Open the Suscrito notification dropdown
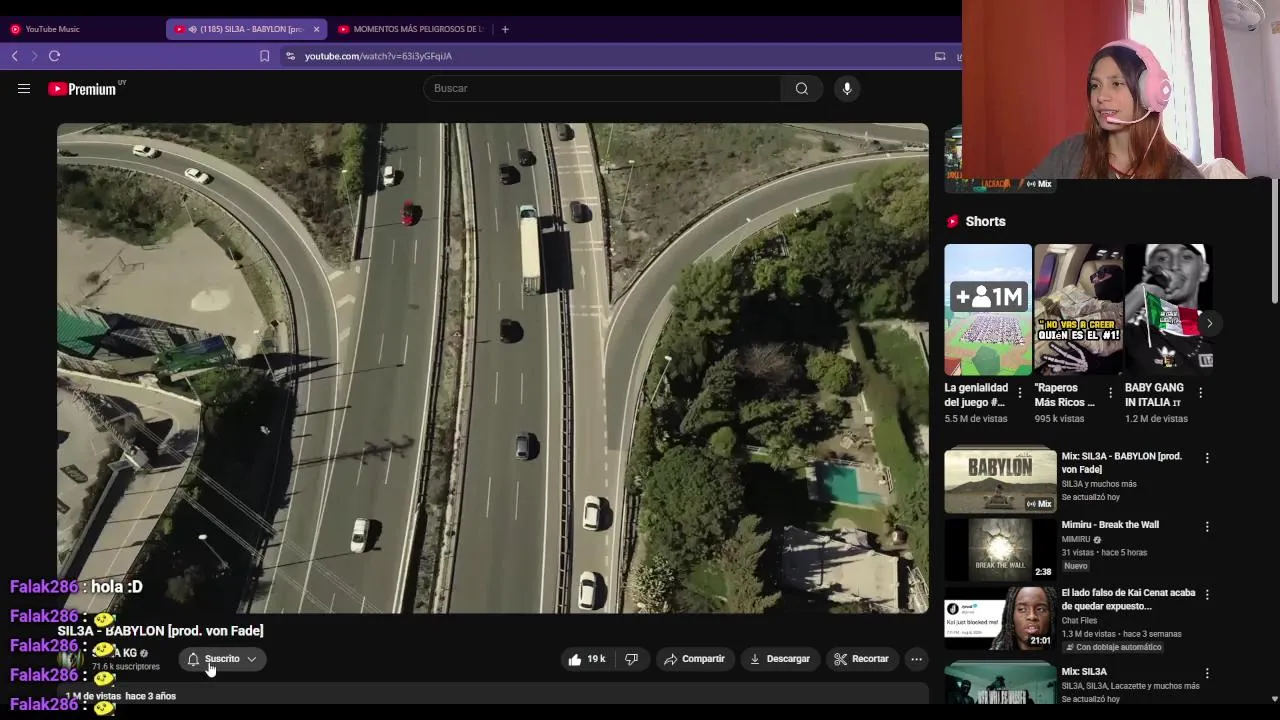The height and width of the screenshot is (720, 1280). (222, 659)
